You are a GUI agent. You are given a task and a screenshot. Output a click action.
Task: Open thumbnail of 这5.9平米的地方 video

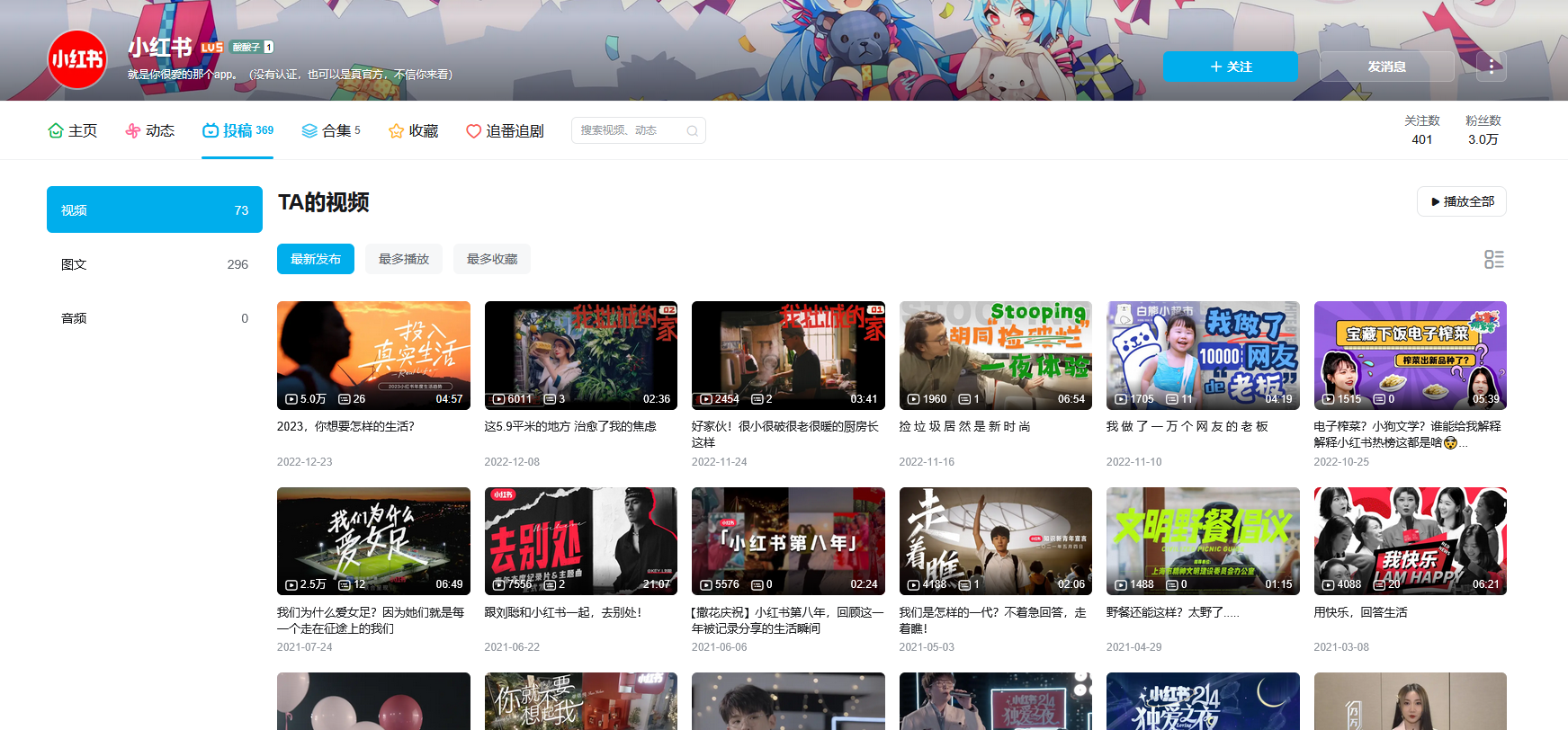pos(581,355)
